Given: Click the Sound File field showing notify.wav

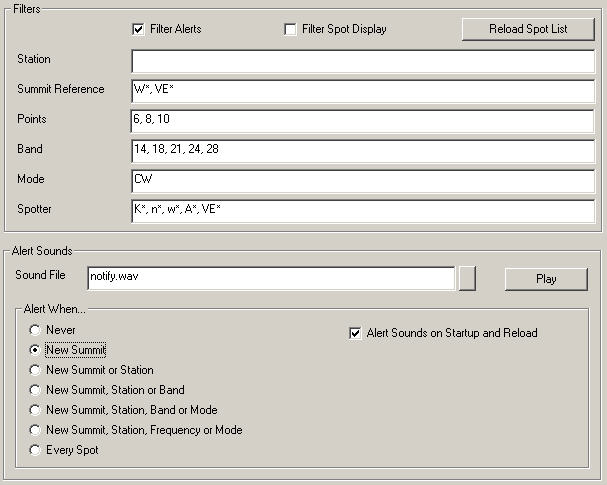Looking at the screenshot, I should (271, 278).
